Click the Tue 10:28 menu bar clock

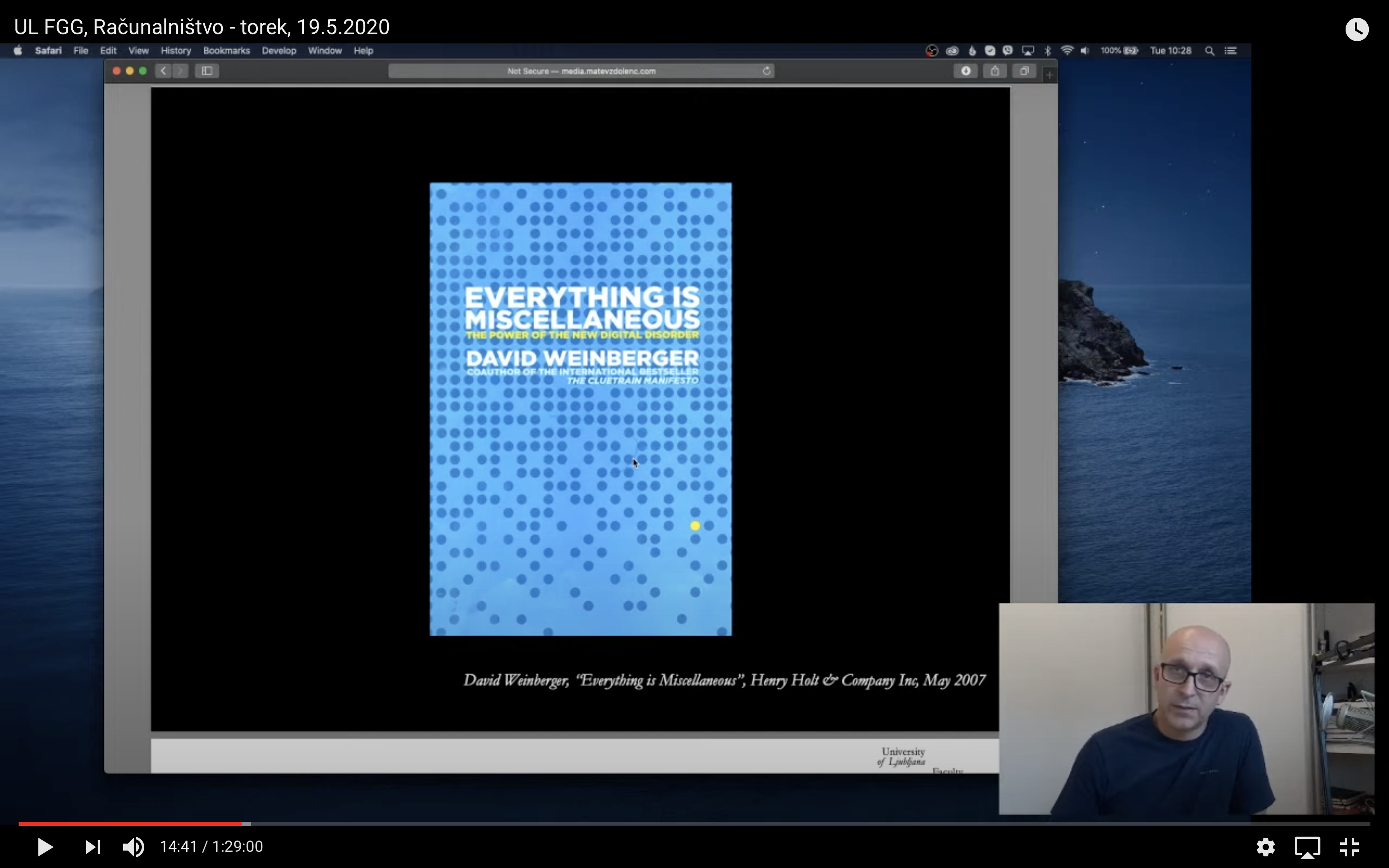point(1171,50)
